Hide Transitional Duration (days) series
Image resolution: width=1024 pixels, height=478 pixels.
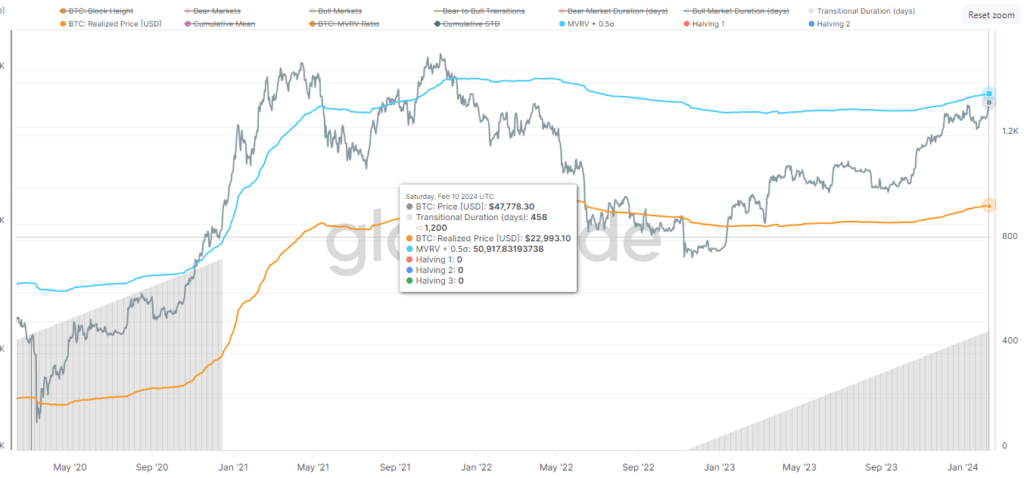coord(861,11)
